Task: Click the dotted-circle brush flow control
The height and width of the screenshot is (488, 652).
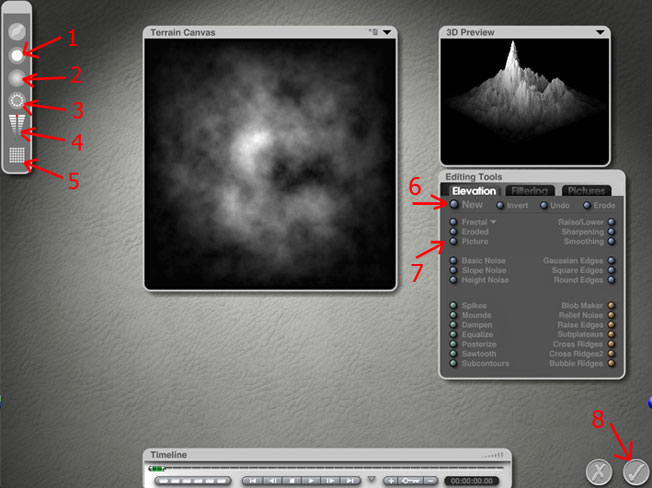Action: [x=17, y=100]
